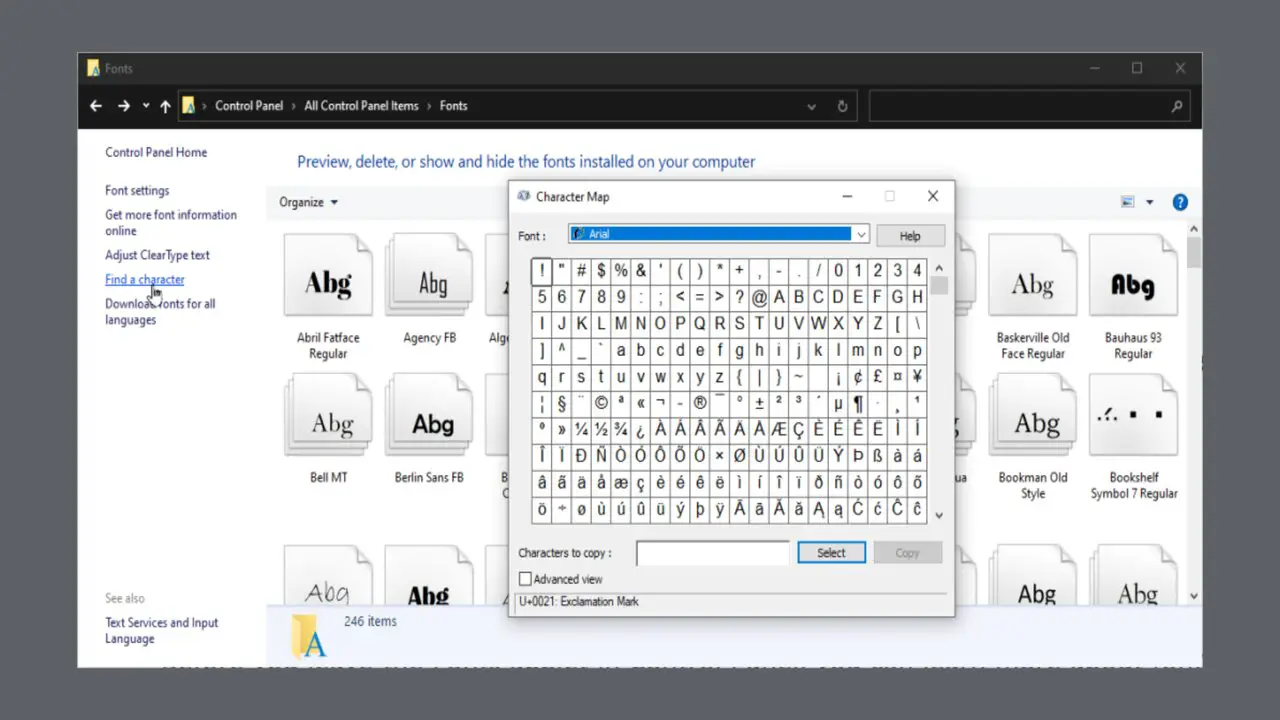Click character grid scroll down arrow
The image size is (1280, 720).
(938, 516)
